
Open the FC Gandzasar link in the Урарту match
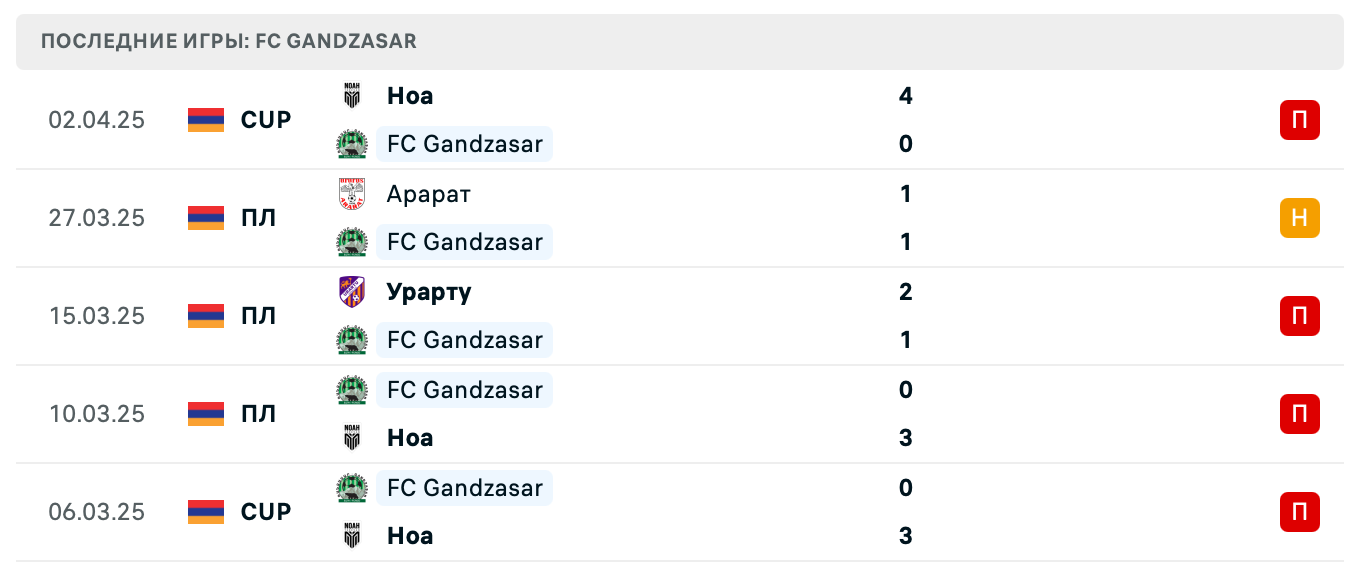(x=464, y=340)
